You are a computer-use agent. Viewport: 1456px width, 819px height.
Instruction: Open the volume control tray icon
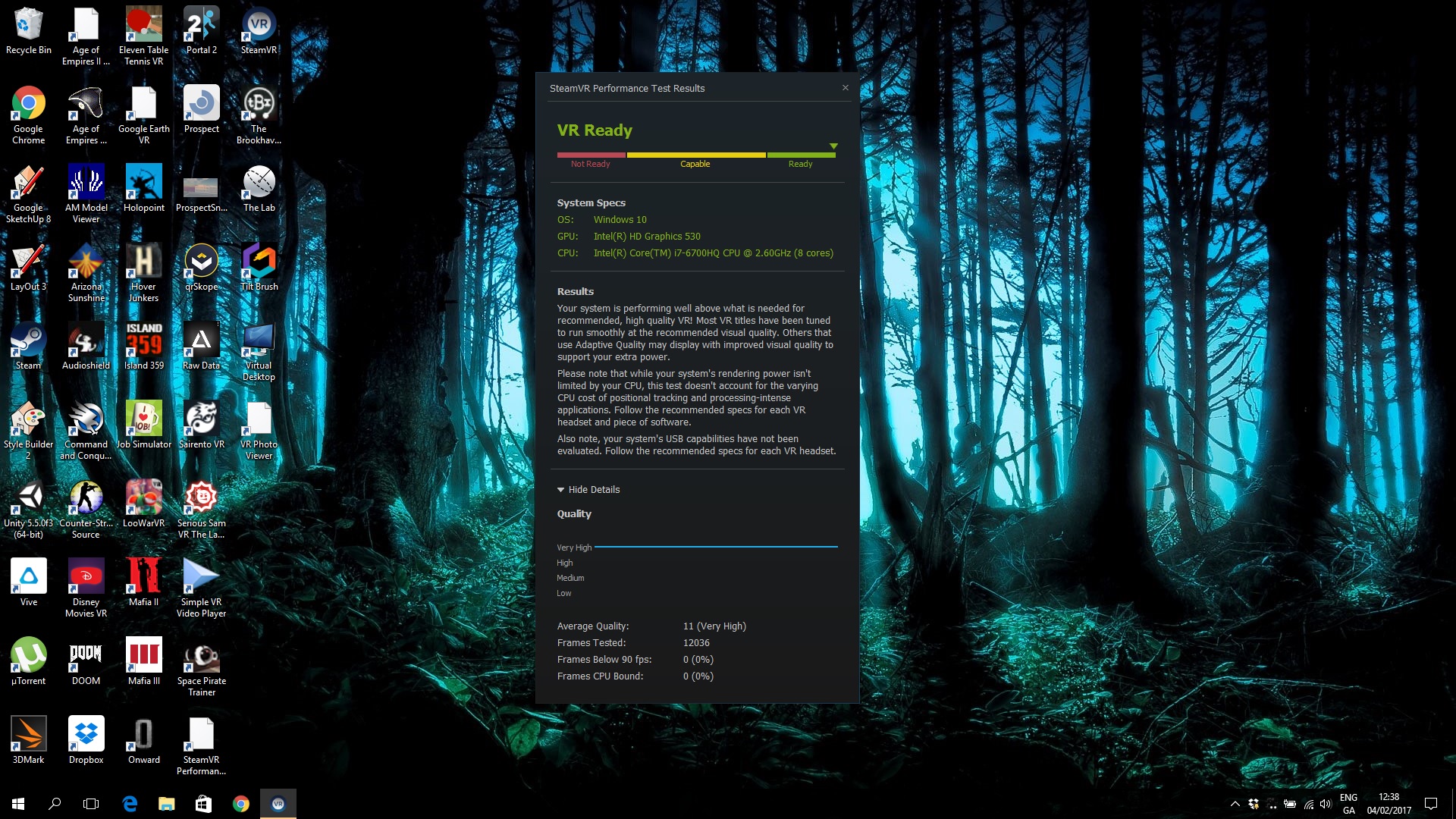[1326, 804]
